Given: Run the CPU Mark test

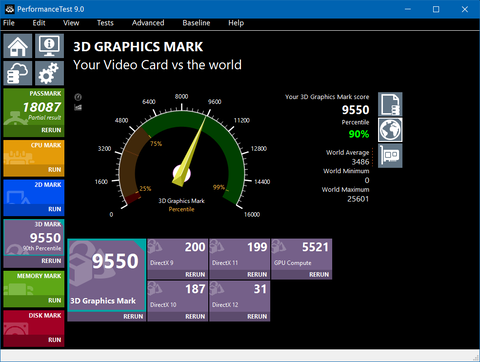Looking at the screenshot, I should tap(55, 170).
